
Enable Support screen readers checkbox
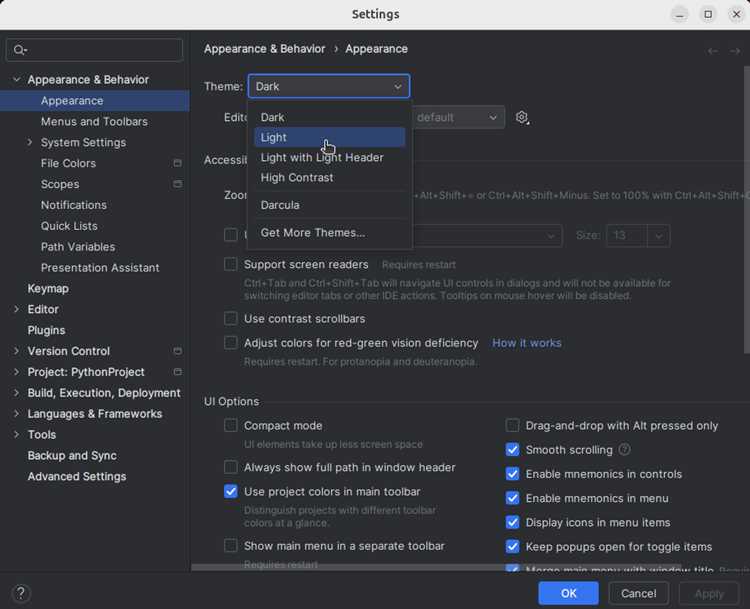point(231,264)
